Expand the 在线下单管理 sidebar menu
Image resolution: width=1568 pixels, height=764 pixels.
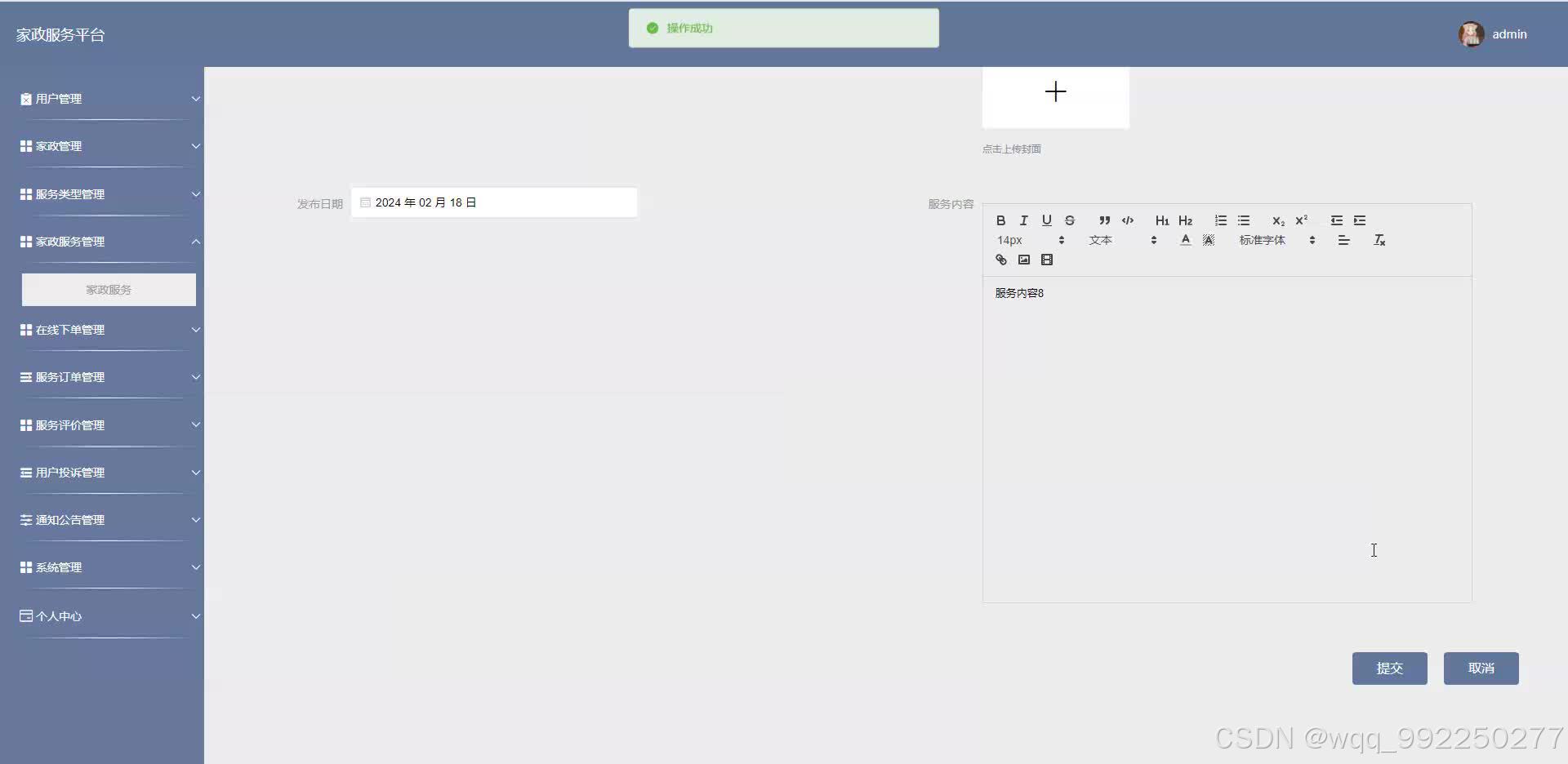pyautogui.click(x=110, y=330)
